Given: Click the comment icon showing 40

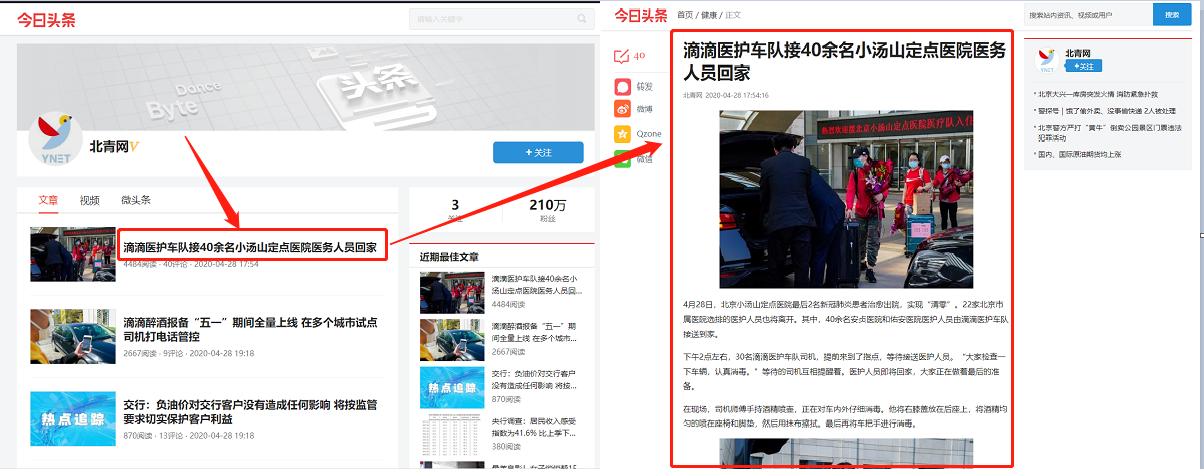Looking at the screenshot, I should point(623,57).
